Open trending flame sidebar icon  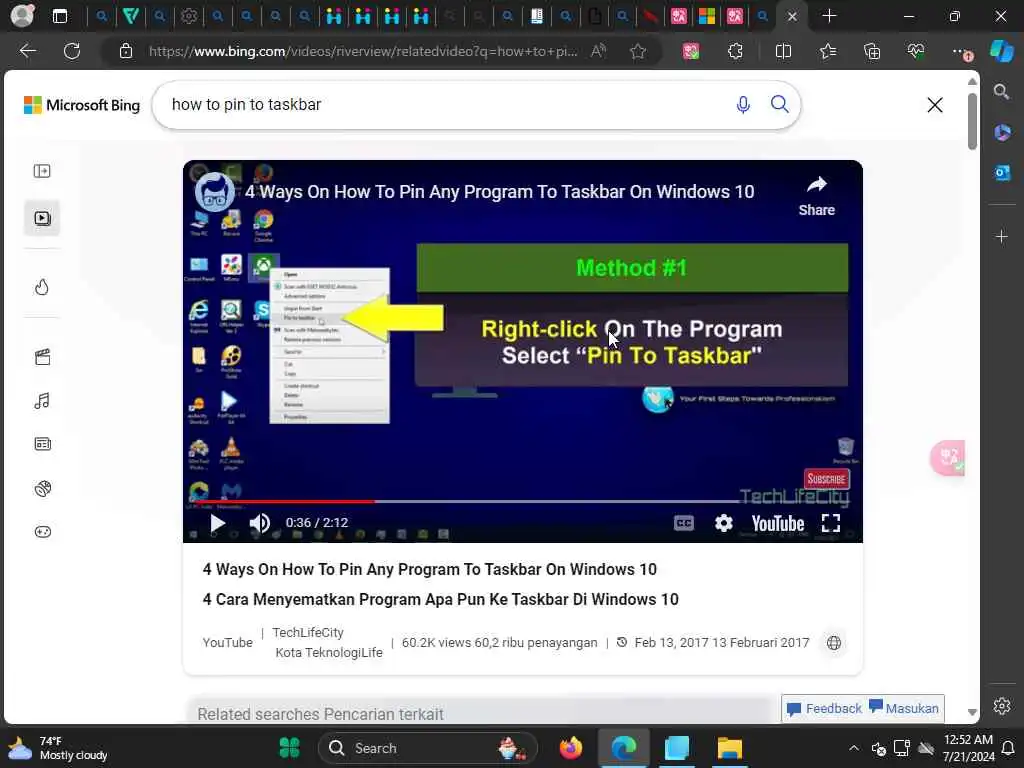pyautogui.click(x=42, y=287)
